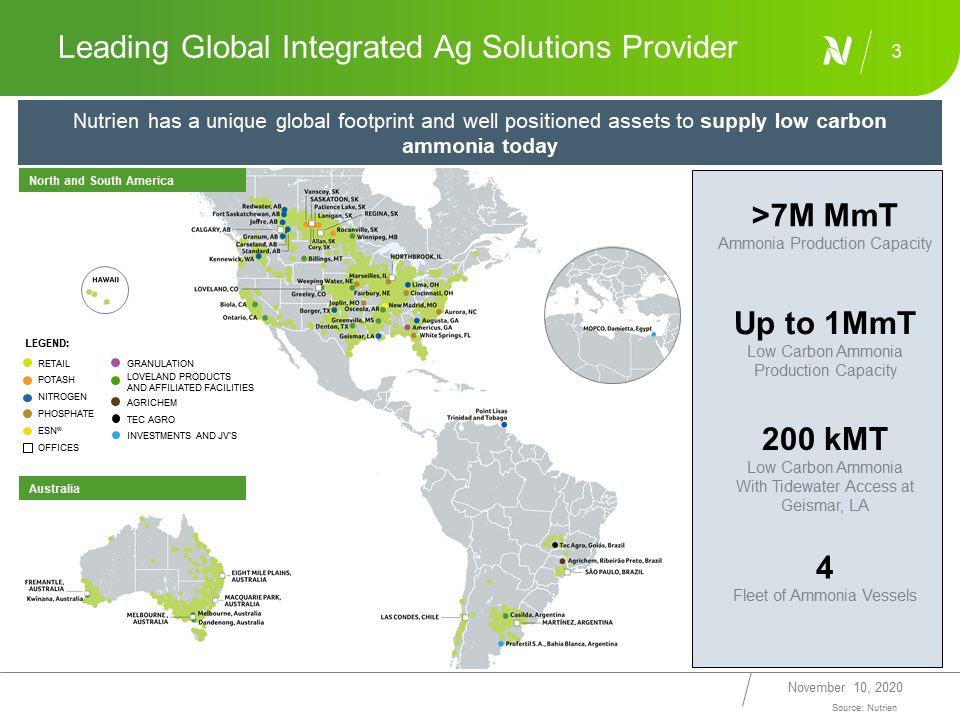
Task: Select the Agrichem legend marker
Action: click(x=116, y=401)
